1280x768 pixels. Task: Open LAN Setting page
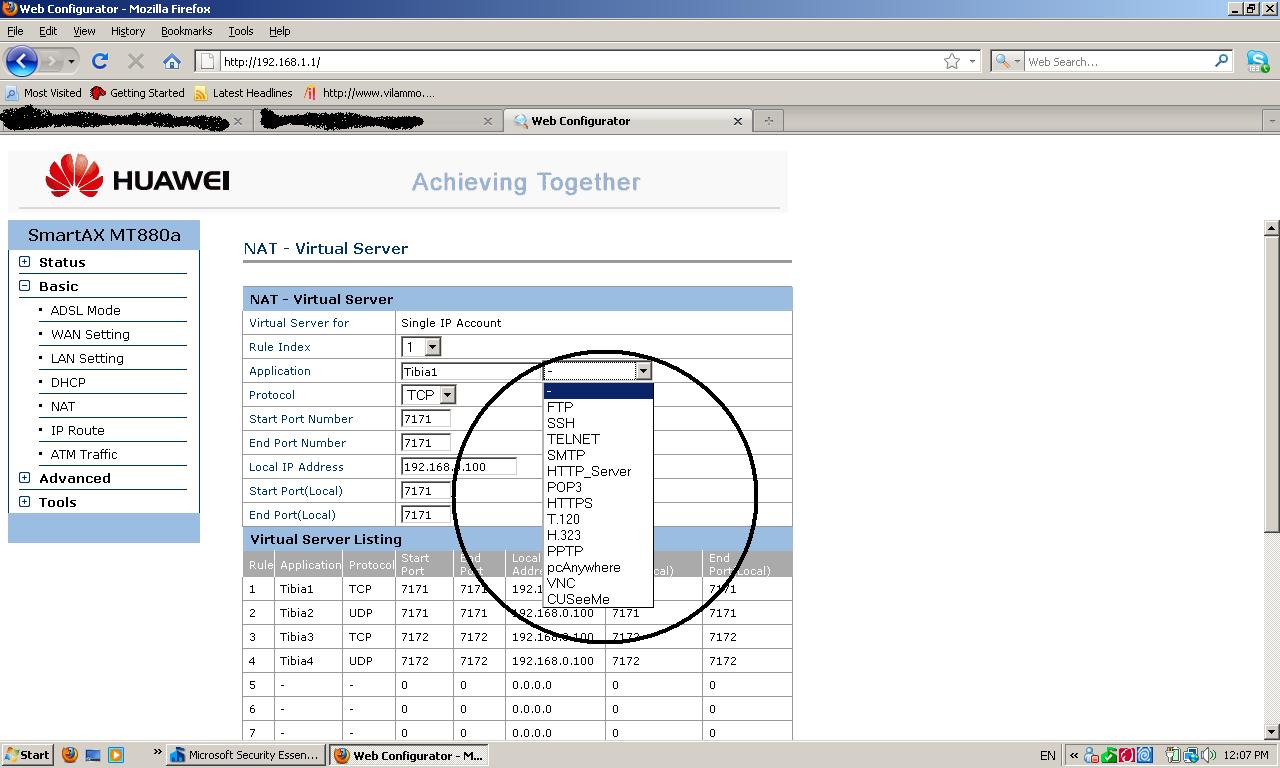(x=87, y=358)
